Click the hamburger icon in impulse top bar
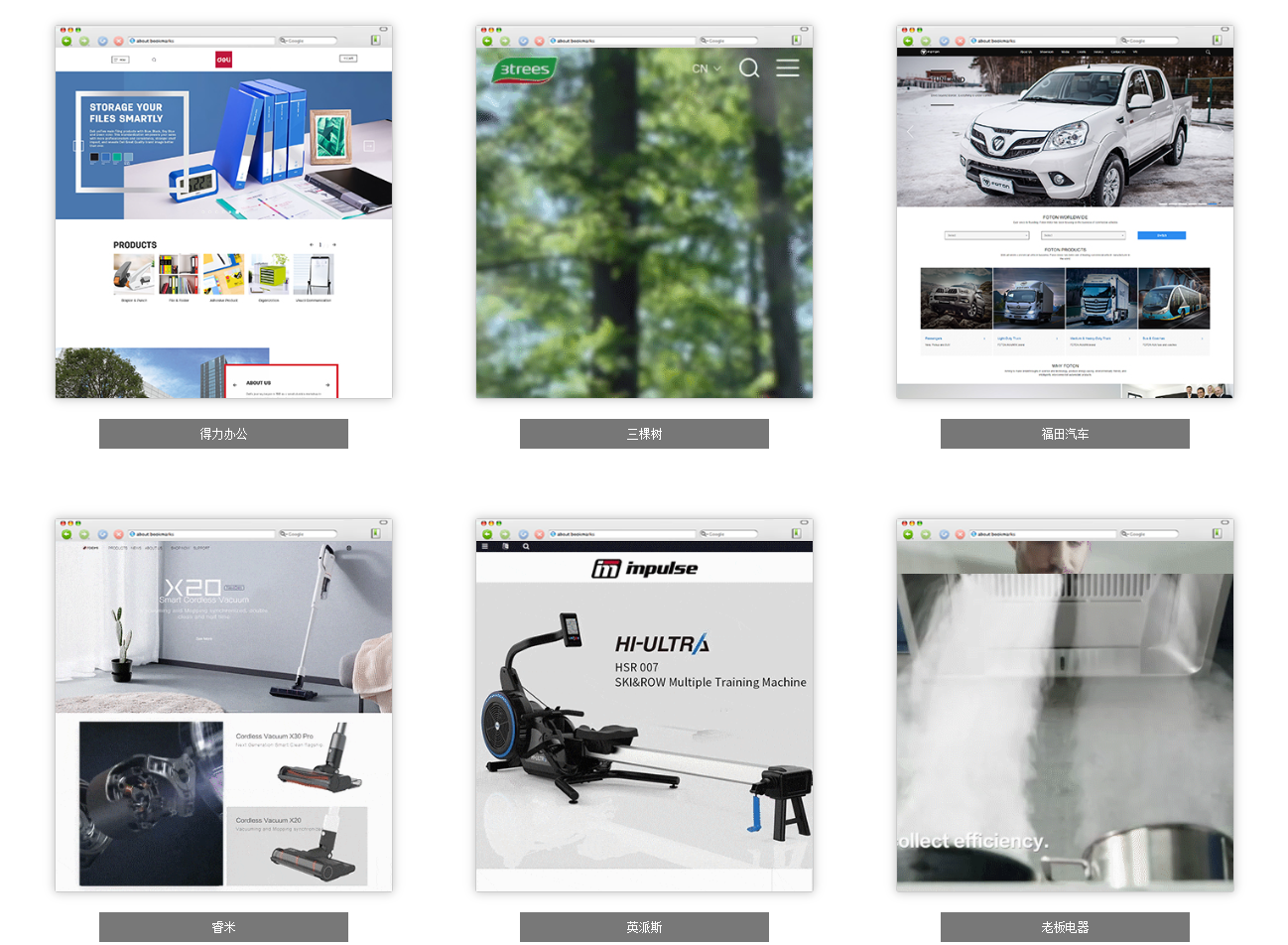 pyautogui.click(x=485, y=546)
